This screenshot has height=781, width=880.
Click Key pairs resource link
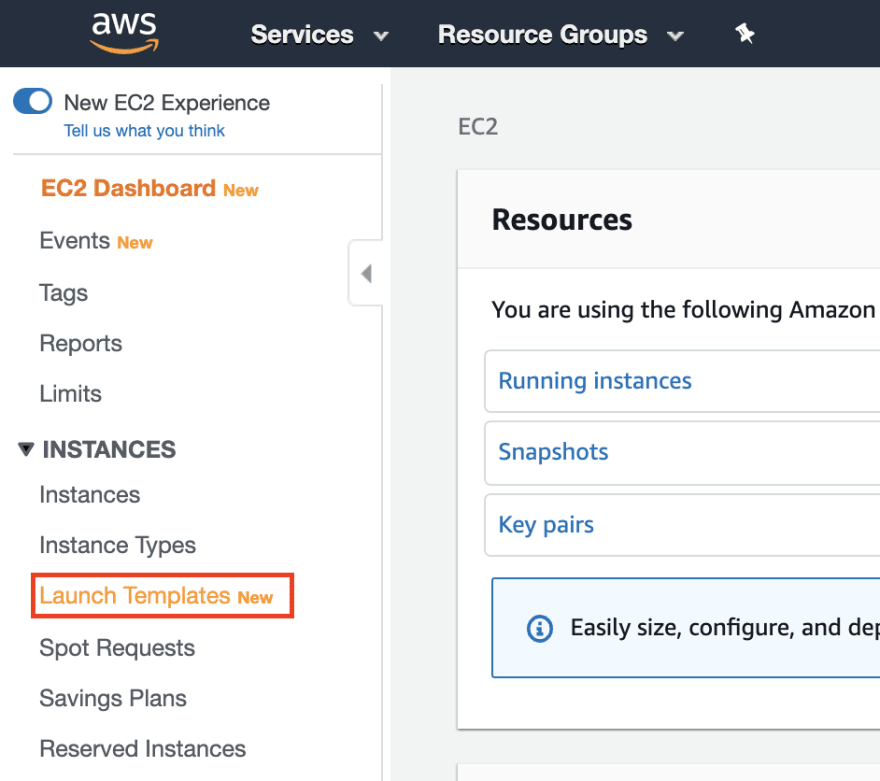tap(546, 525)
